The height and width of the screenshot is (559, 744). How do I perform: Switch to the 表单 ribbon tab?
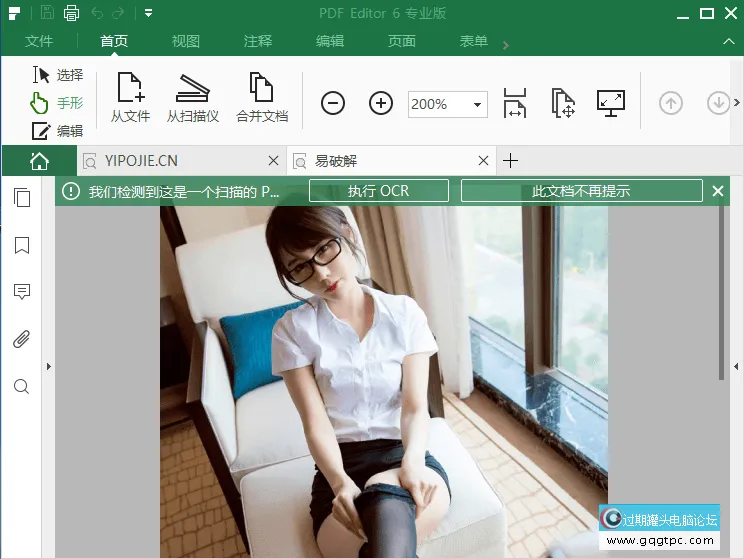pos(474,41)
